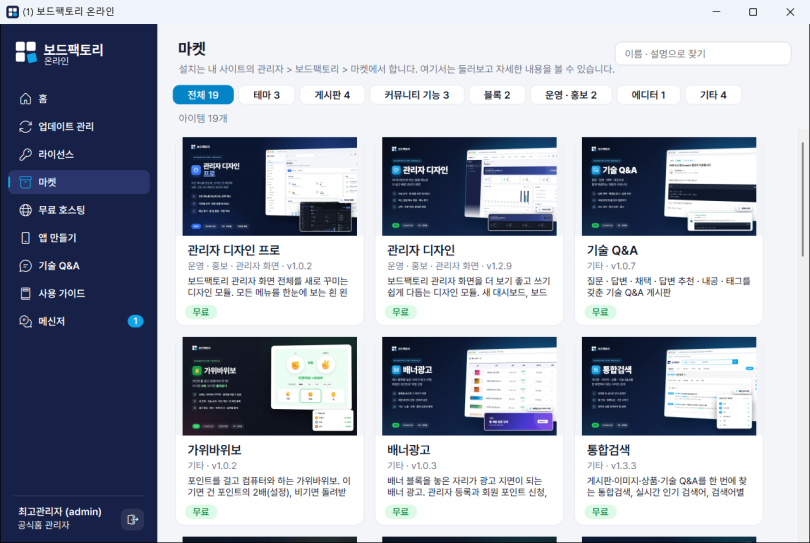The height and width of the screenshot is (543, 810).
Task: Filter by 에디터 1 category
Action: (648, 95)
